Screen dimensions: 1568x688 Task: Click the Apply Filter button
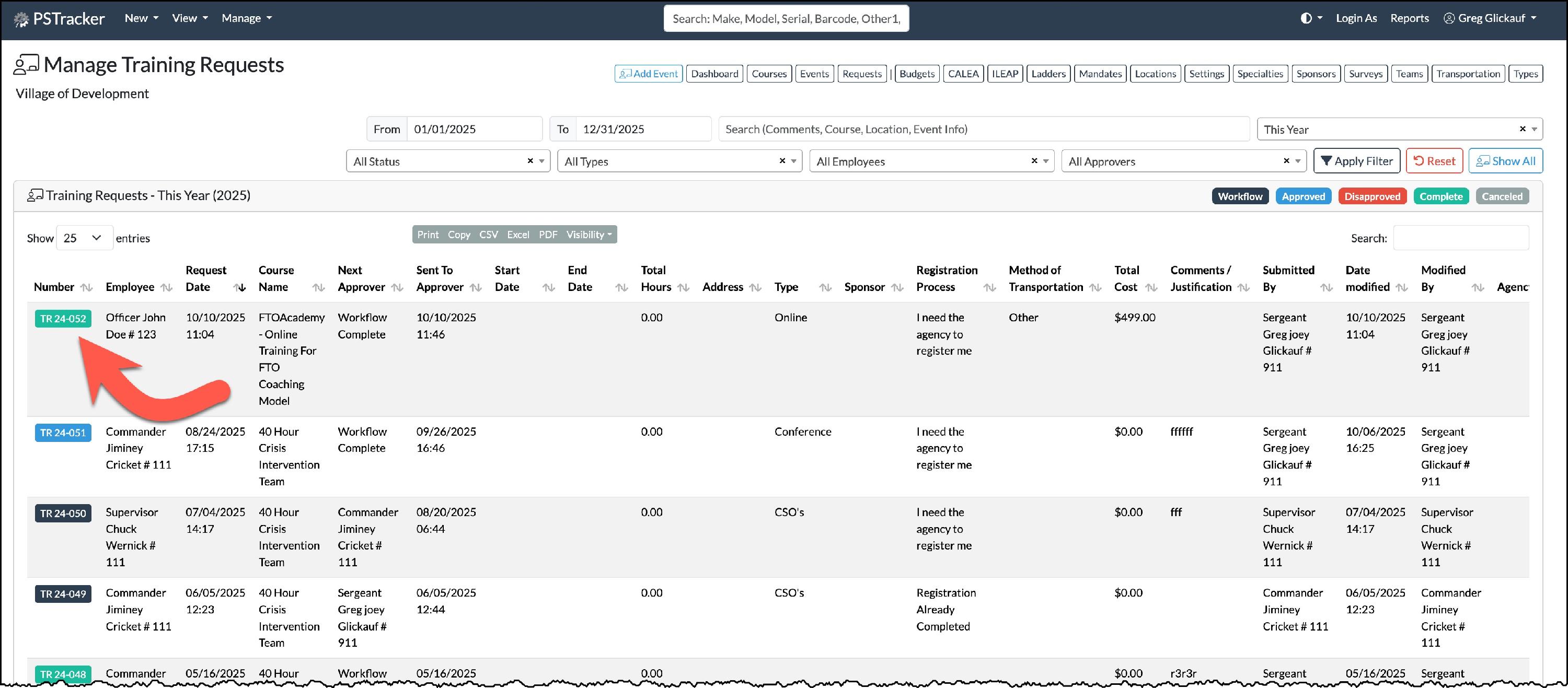point(1356,161)
